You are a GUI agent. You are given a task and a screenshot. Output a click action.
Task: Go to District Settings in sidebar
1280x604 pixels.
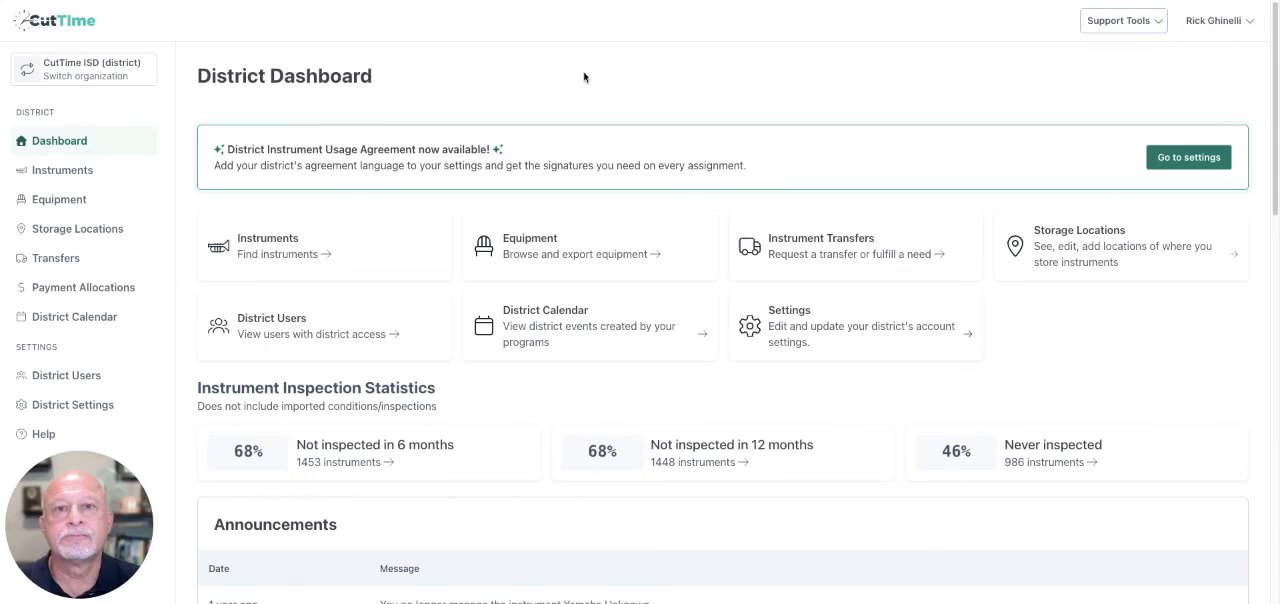(72, 405)
